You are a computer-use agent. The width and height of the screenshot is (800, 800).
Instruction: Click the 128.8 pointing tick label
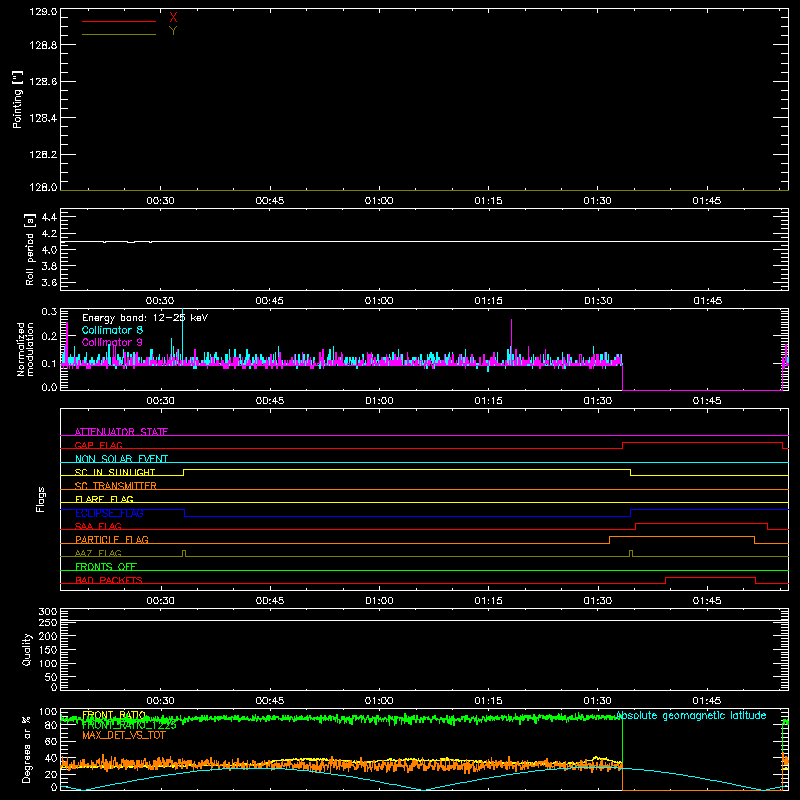click(43, 45)
